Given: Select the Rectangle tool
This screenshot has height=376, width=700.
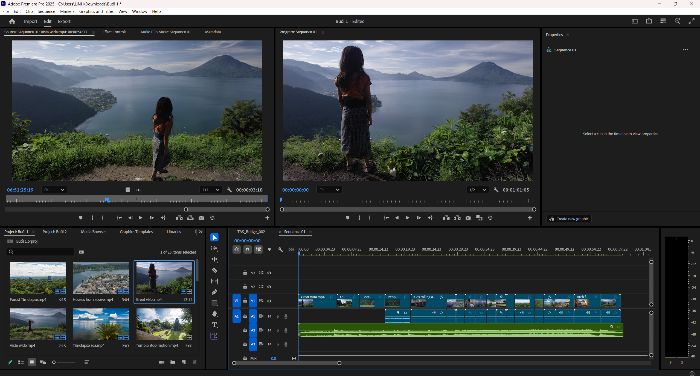Looking at the screenshot, I should click(214, 303).
